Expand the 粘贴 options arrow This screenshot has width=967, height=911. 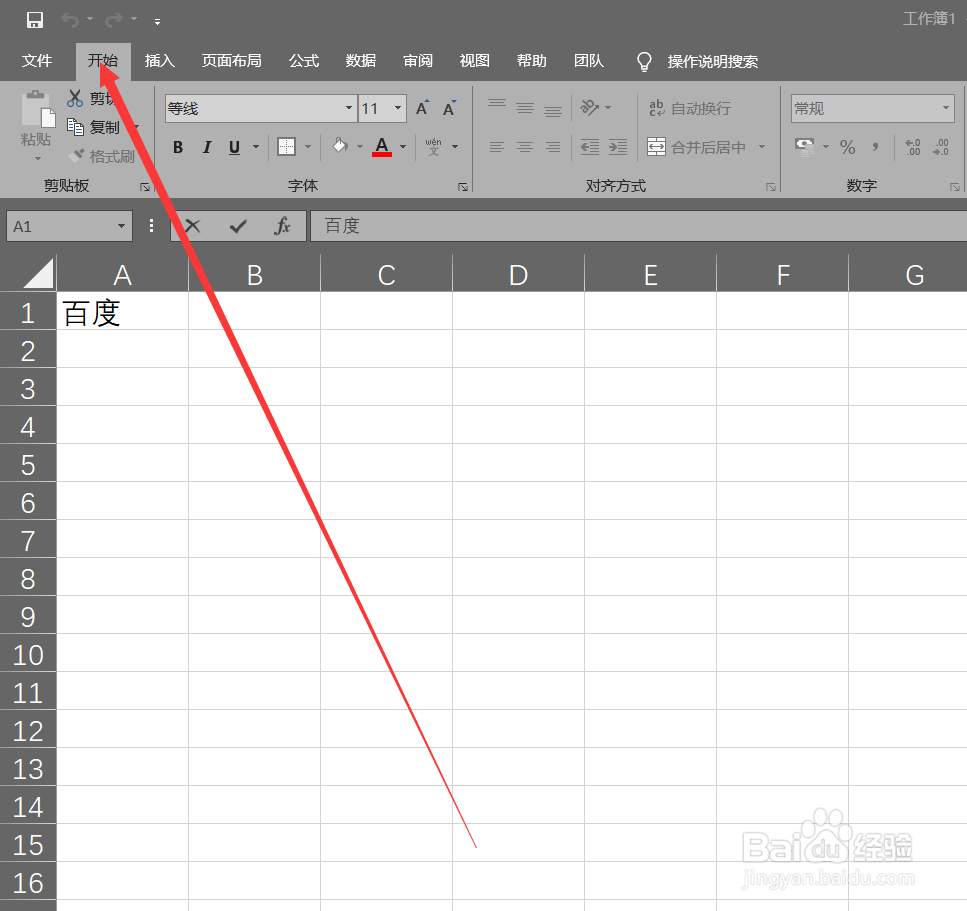38,159
